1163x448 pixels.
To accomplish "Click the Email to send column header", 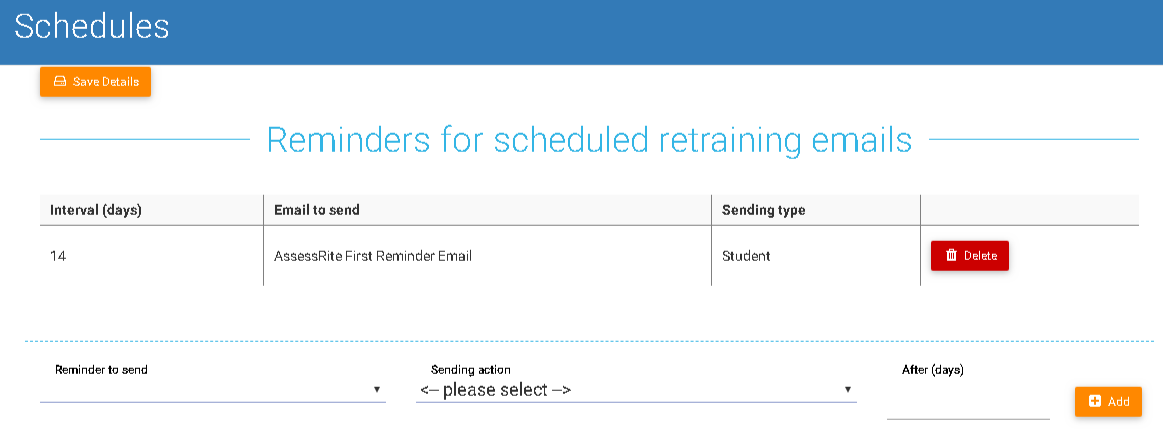I will (317, 210).
